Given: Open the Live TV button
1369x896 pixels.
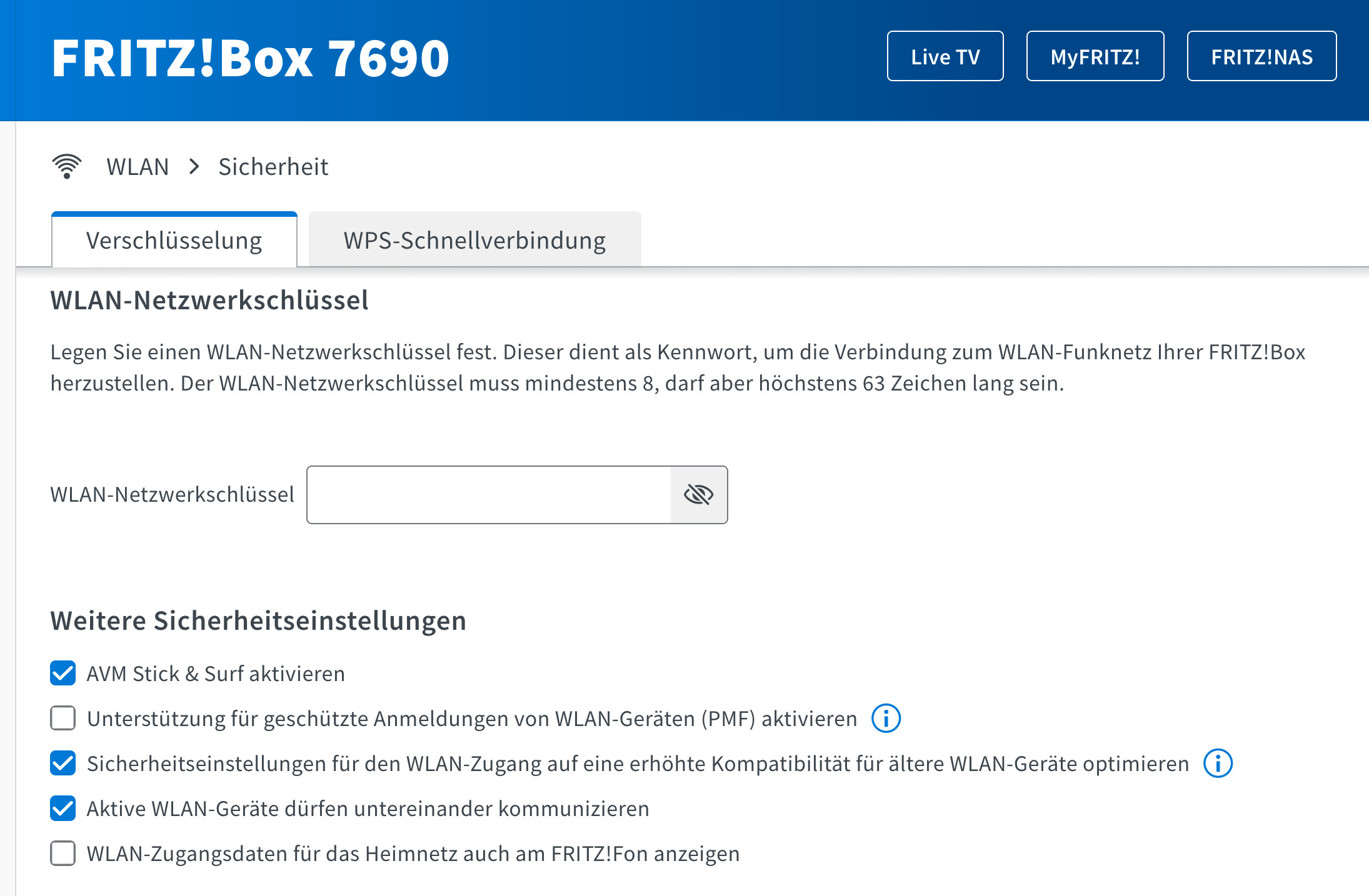Looking at the screenshot, I should 945,57.
